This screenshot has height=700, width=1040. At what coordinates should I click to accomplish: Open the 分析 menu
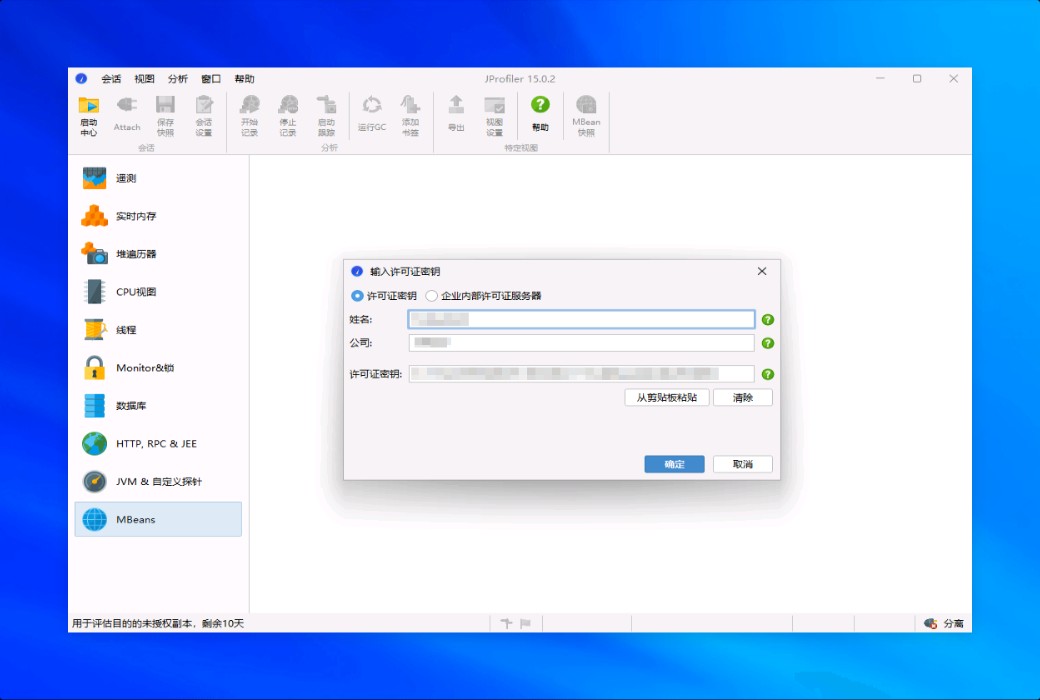pos(178,78)
